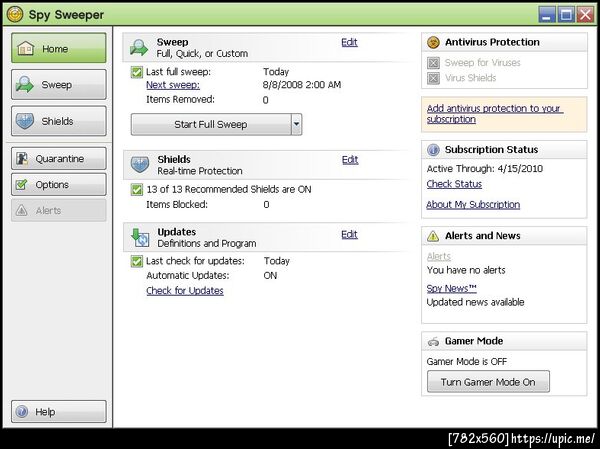
Task: Open the Spy News link
Action: point(452,288)
